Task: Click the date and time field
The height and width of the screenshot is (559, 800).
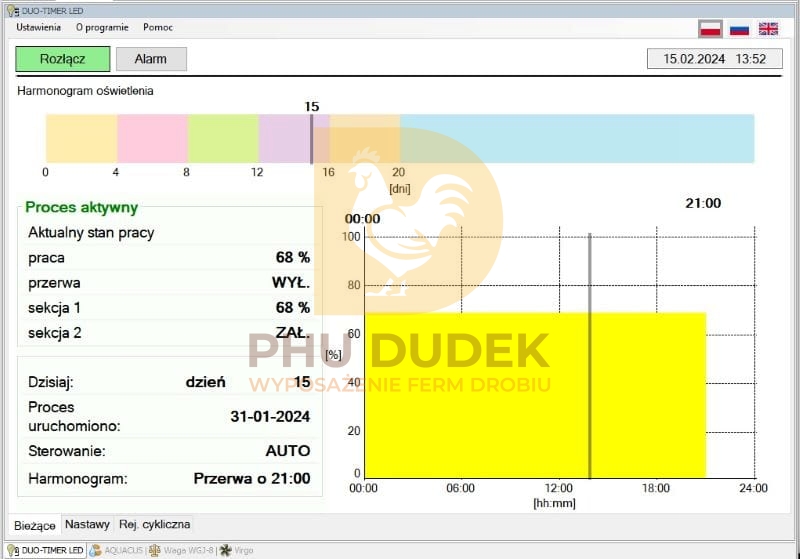Action: click(714, 59)
